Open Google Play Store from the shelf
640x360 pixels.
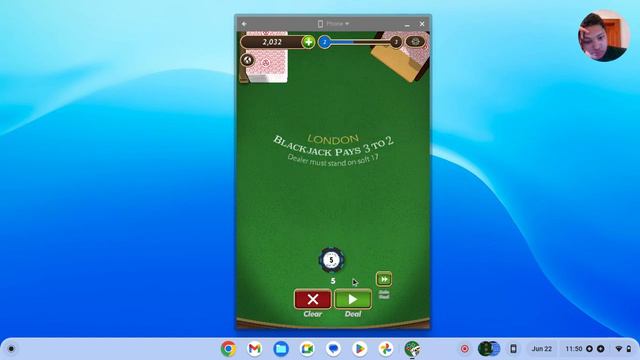click(360, 349)
